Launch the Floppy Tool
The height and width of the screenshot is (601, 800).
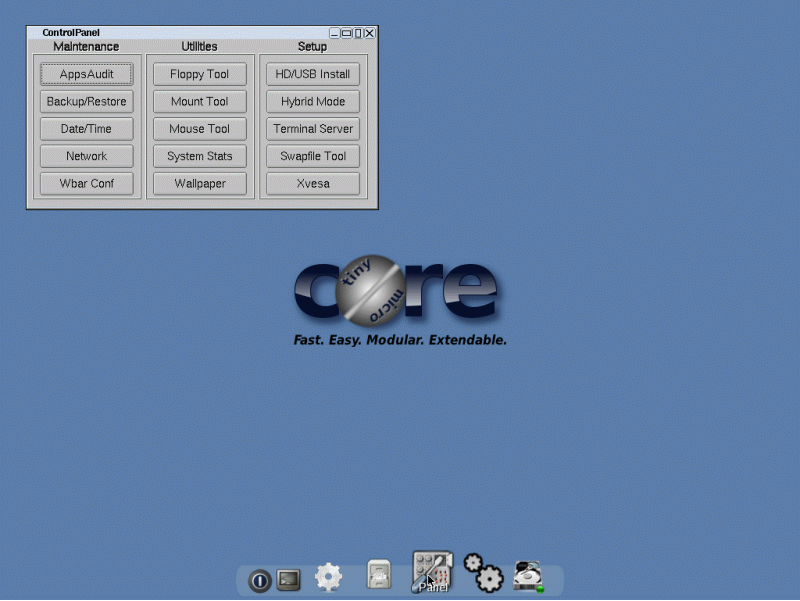pyautogui.click(x=200, y=74)
